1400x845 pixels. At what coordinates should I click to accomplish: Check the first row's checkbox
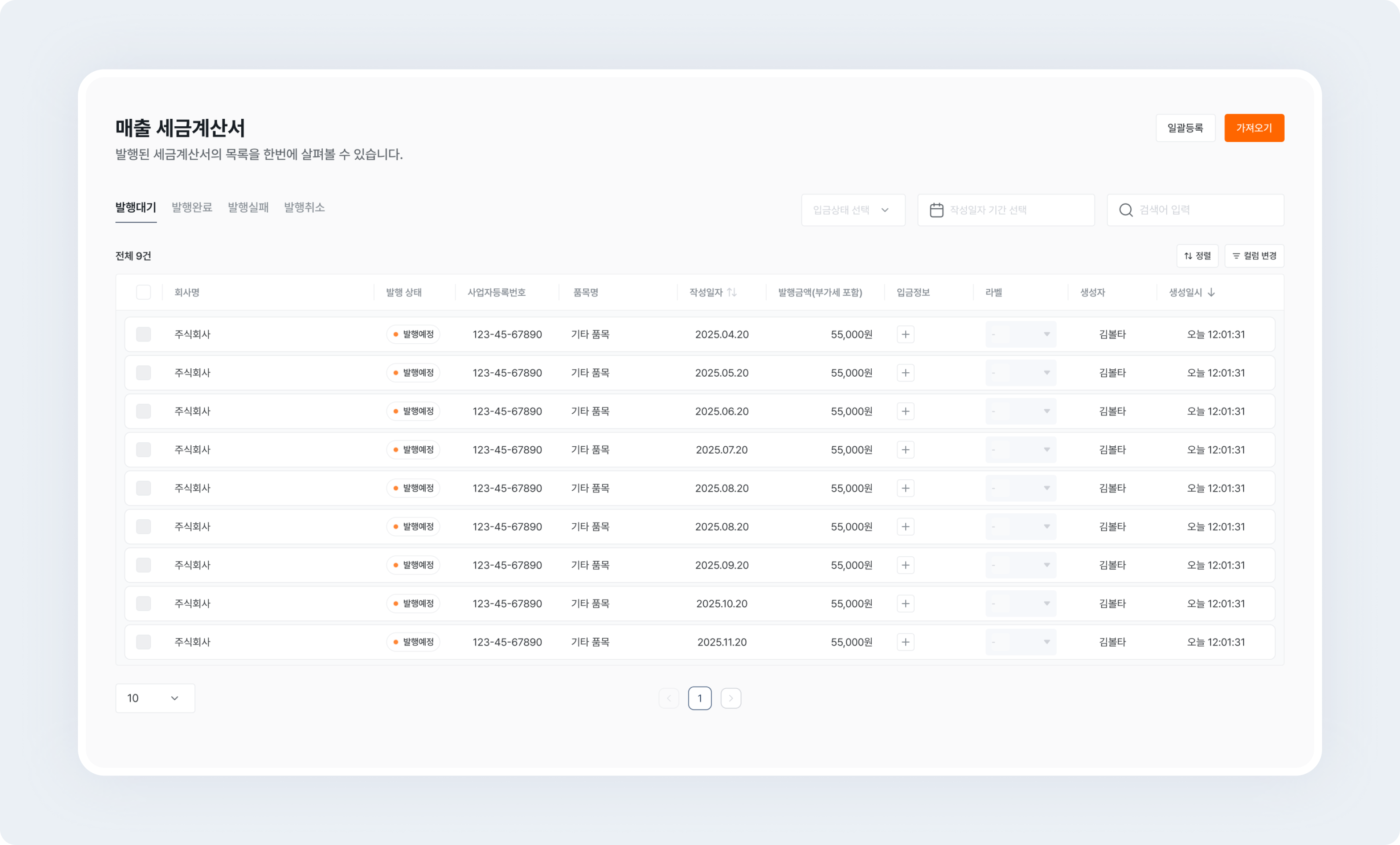click(144, 334)
